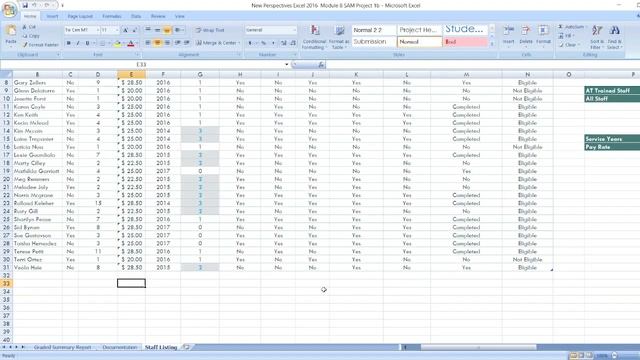Activate the Format Painter brush

[41, 45]
